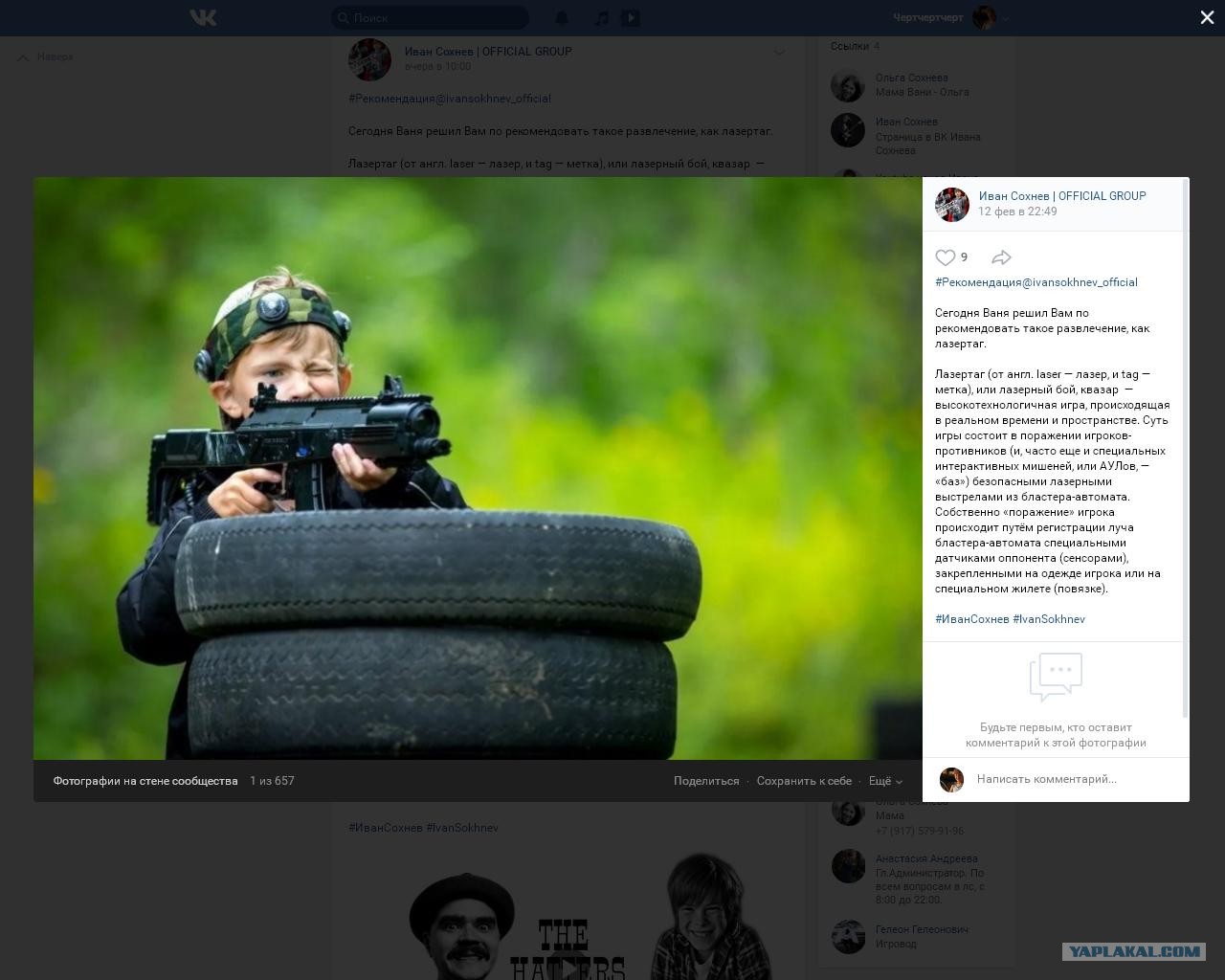Image resolution: width=1225 pixels, height=980 pixels.
Task: Like the photo with the heart icon
Action: 946,257
